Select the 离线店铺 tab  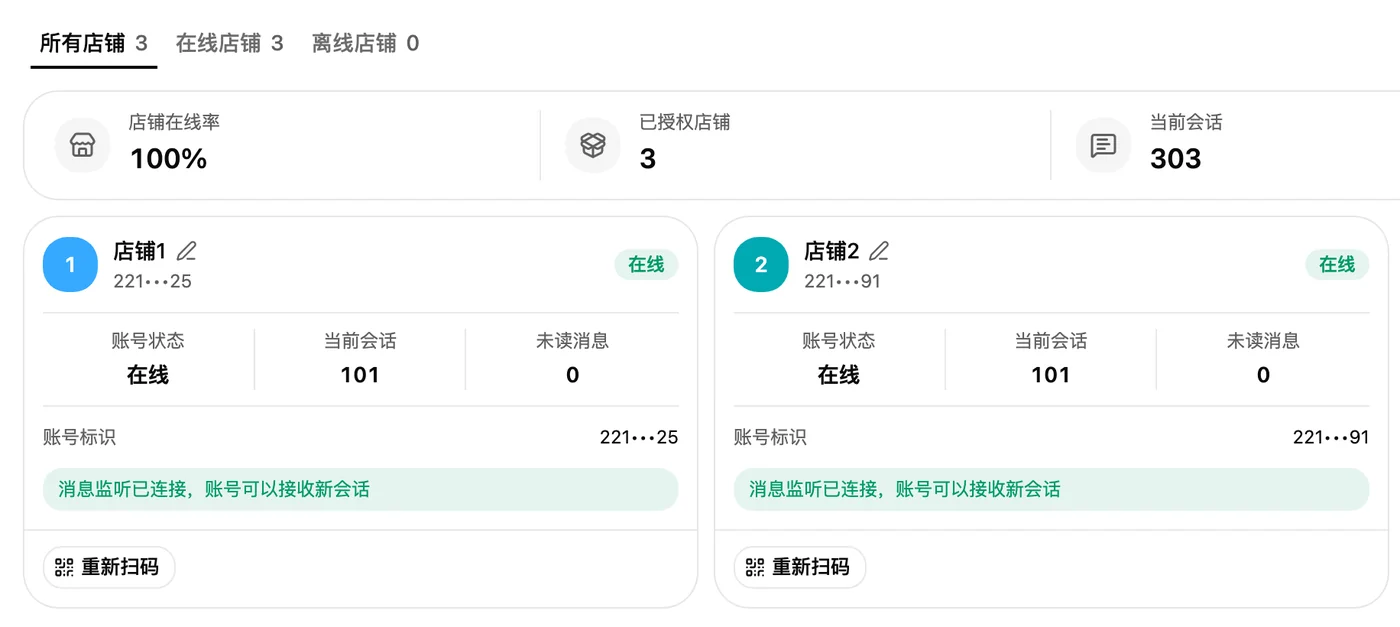tap(365, 43)
